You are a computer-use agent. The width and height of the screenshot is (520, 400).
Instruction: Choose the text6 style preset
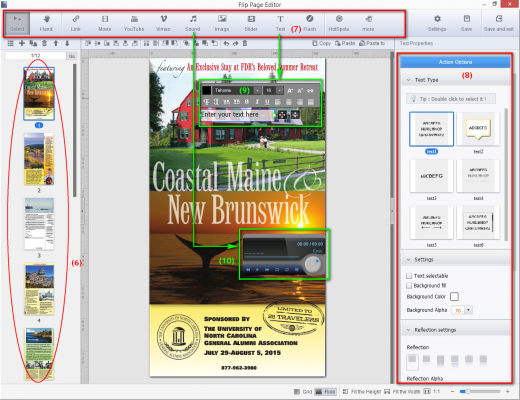point(478,222)
